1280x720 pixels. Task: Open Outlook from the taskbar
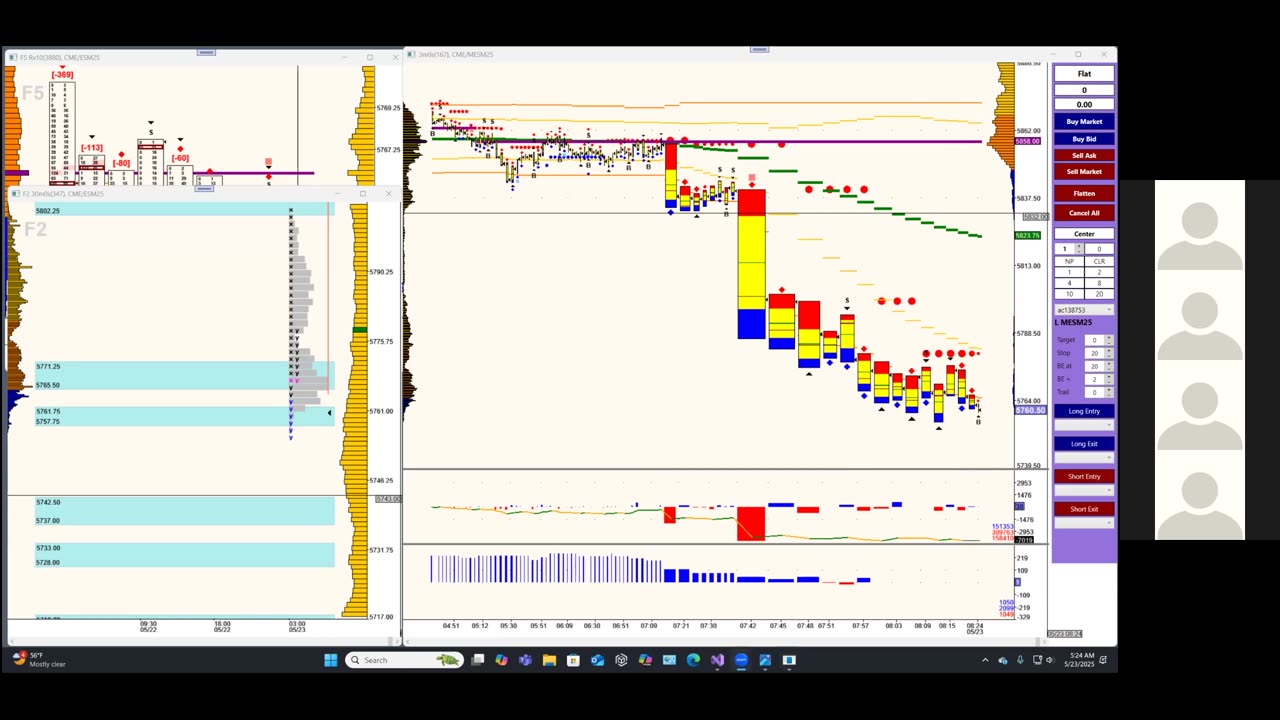click(597, 660)
